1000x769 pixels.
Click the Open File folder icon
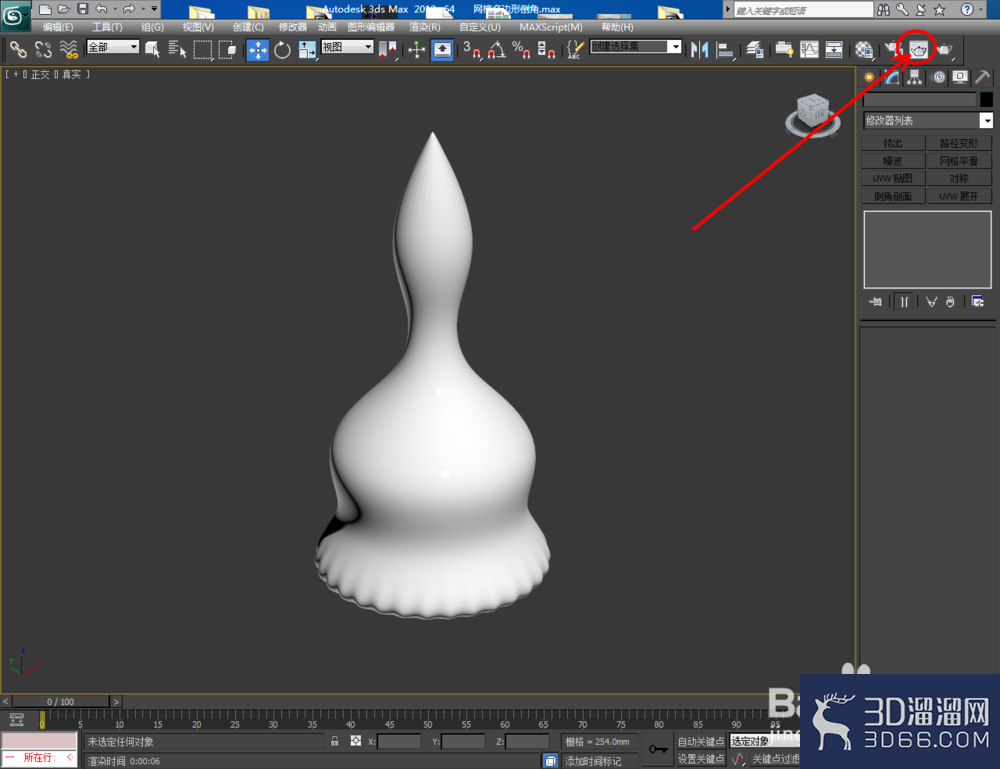(63, 9)
